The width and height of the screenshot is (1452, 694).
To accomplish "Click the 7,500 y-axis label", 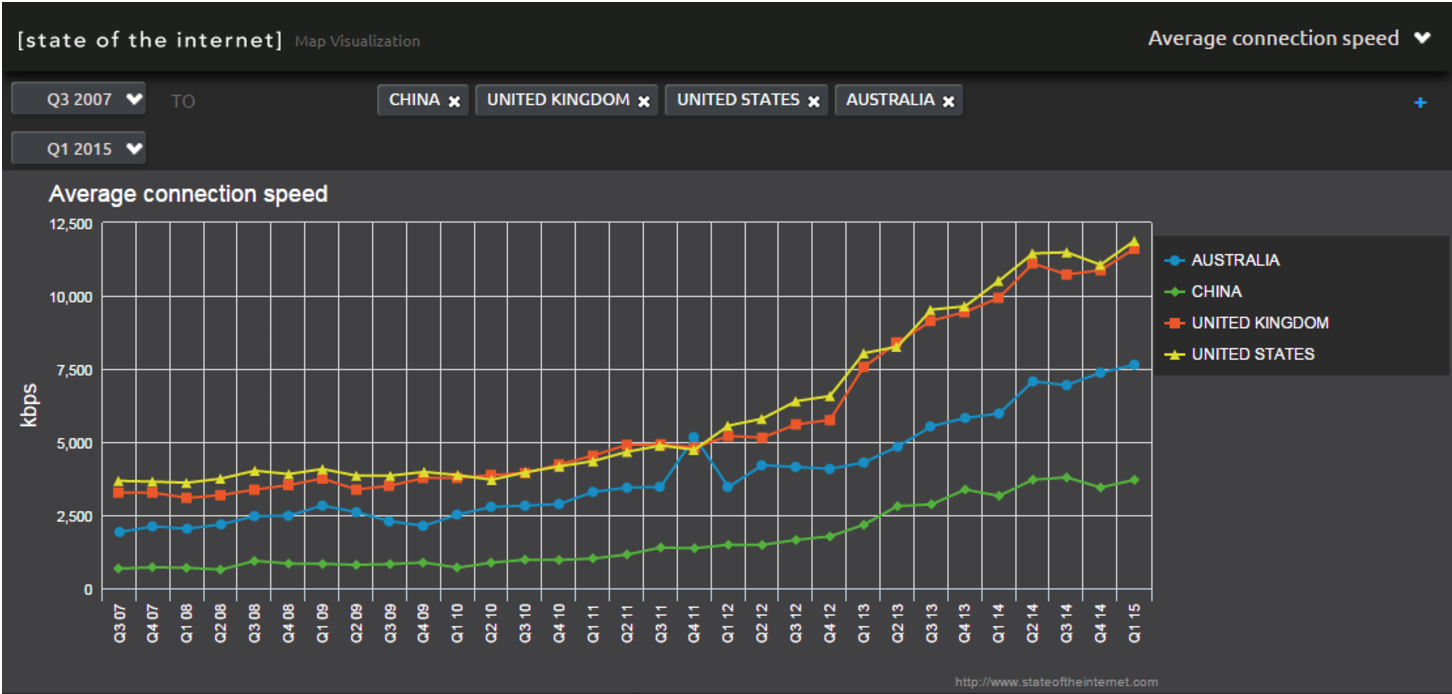I will tap(73, 370).
